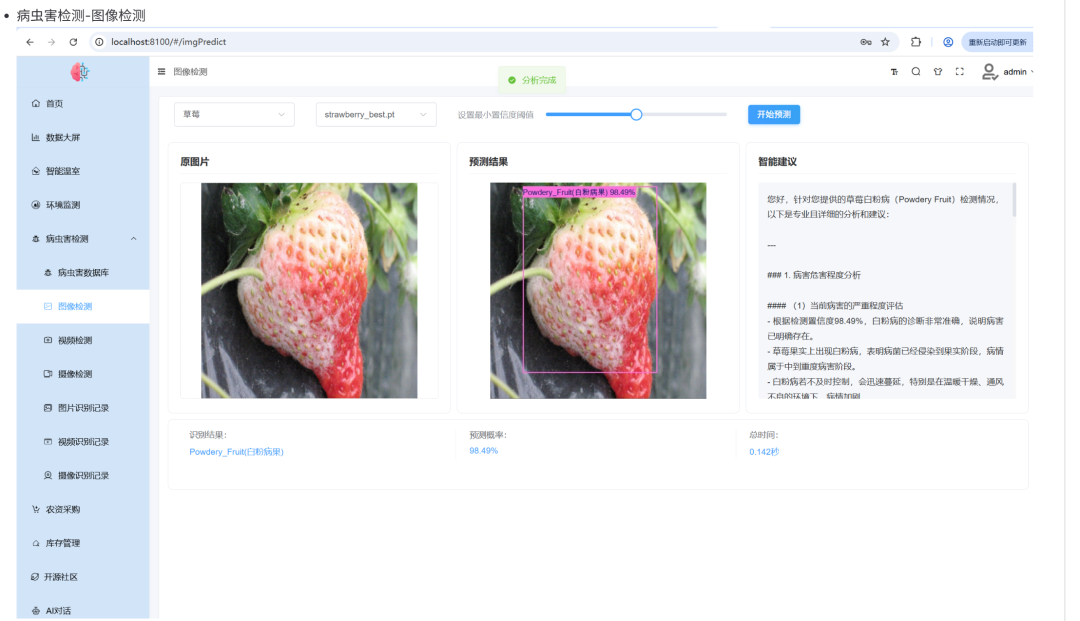Click the 原图片 panel heading
The width and height of the screenshot is (1080, 621).
point(195,162)
